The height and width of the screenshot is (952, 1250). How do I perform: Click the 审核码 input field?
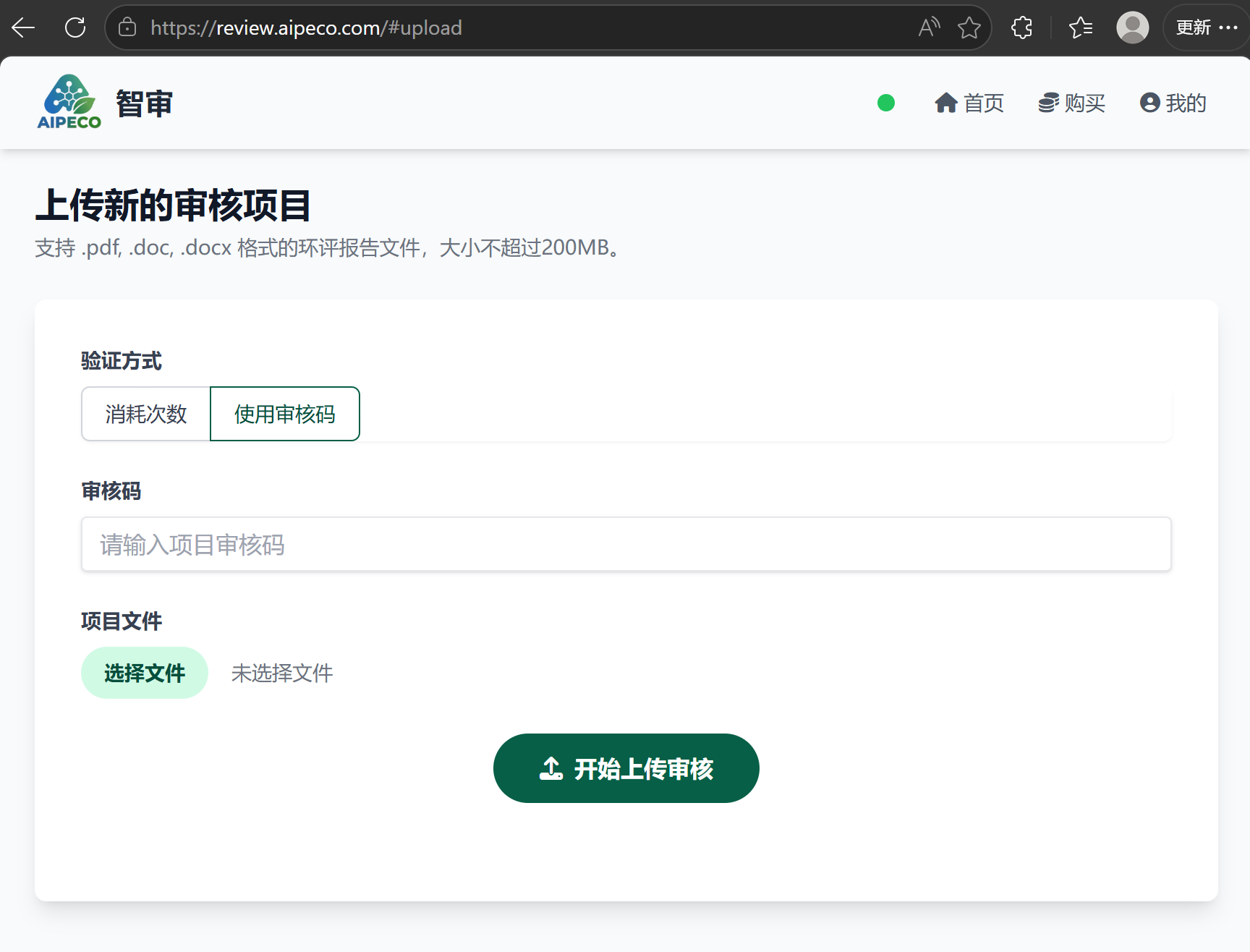coord(626,544)
